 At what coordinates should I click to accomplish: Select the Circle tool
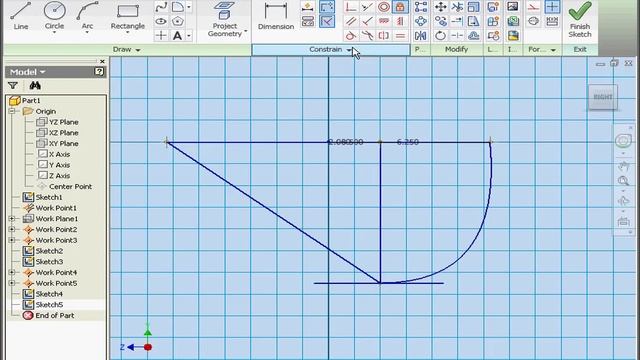(x=54, y=15)
